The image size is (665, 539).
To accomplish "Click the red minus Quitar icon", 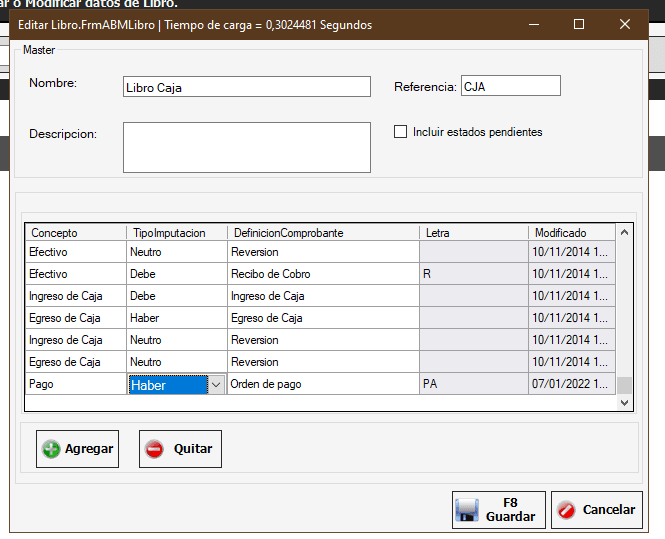I will pyautogui.click(x=155, y=449).
